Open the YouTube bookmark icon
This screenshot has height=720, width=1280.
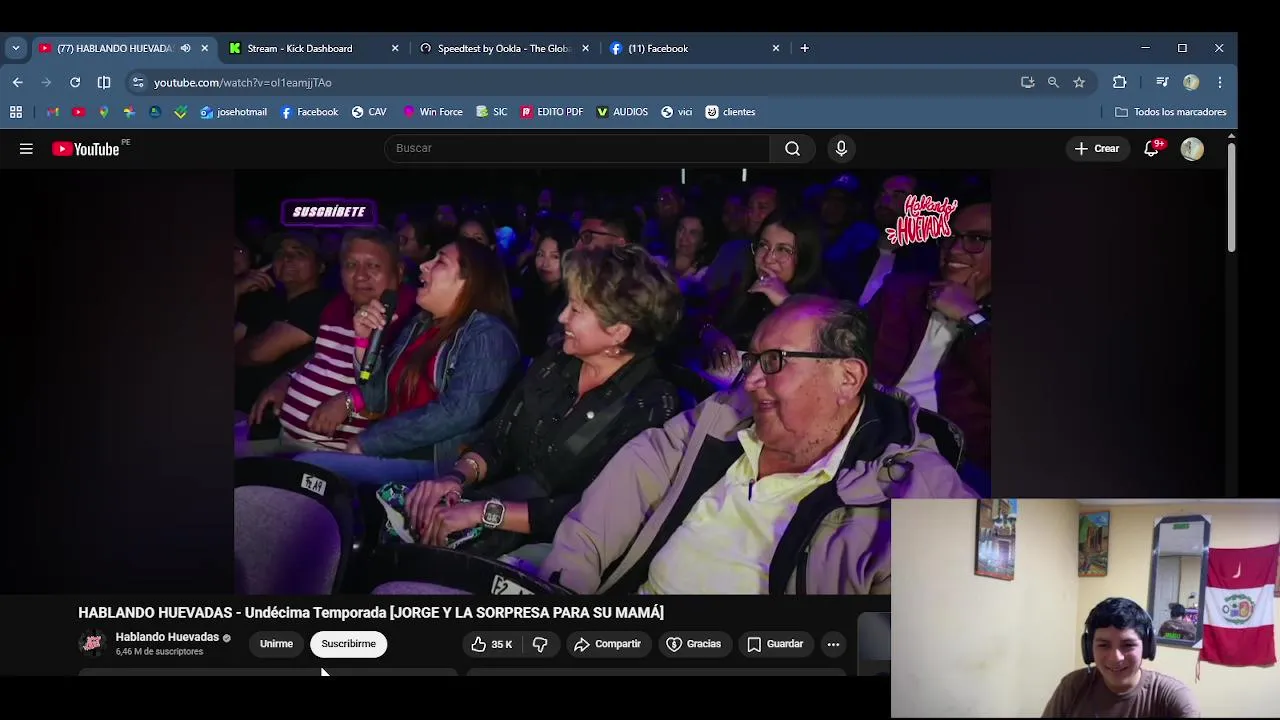[78, 112]
